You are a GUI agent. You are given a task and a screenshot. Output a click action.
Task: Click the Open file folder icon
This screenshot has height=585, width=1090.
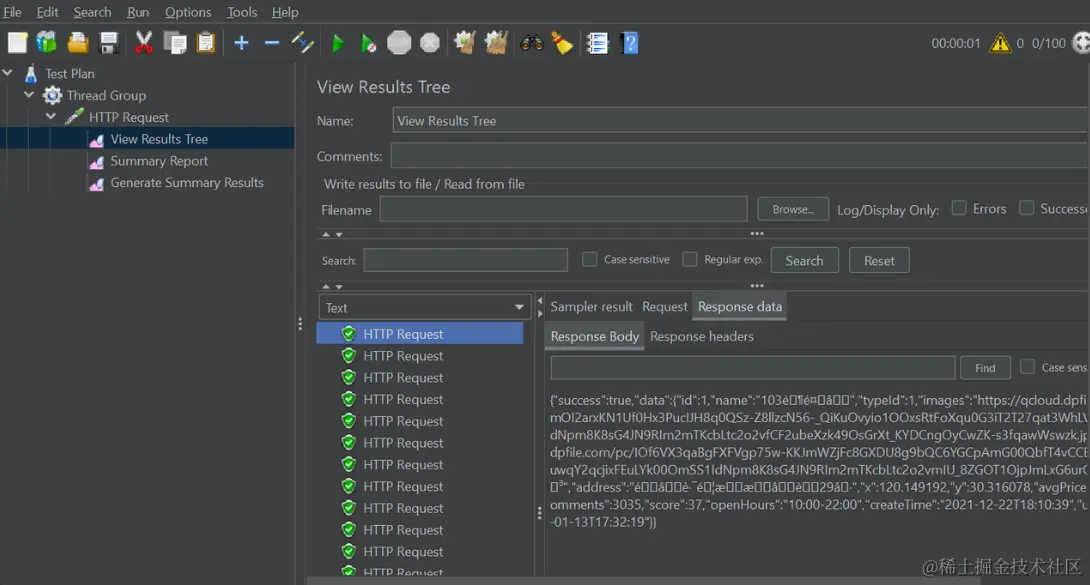pos(78,43)
